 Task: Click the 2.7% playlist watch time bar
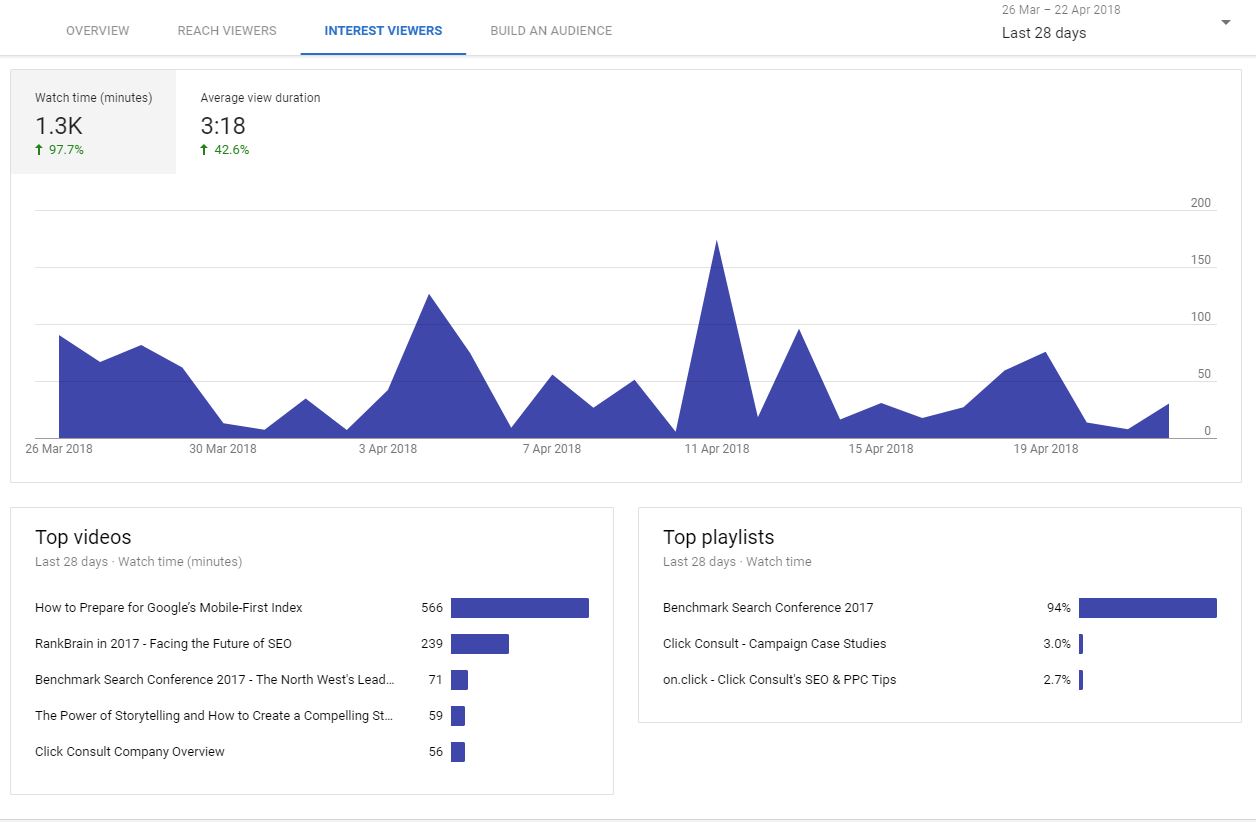coord(1081,680)
